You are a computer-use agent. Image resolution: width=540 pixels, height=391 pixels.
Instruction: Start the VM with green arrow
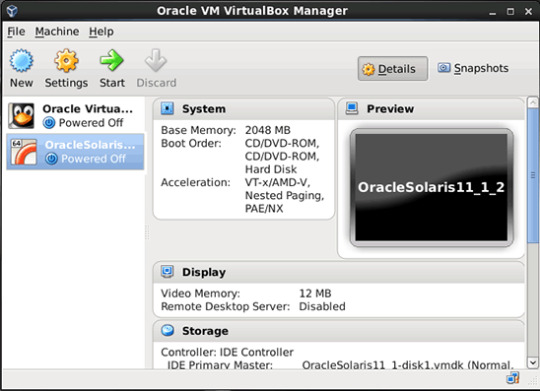(x=112, y=61)
